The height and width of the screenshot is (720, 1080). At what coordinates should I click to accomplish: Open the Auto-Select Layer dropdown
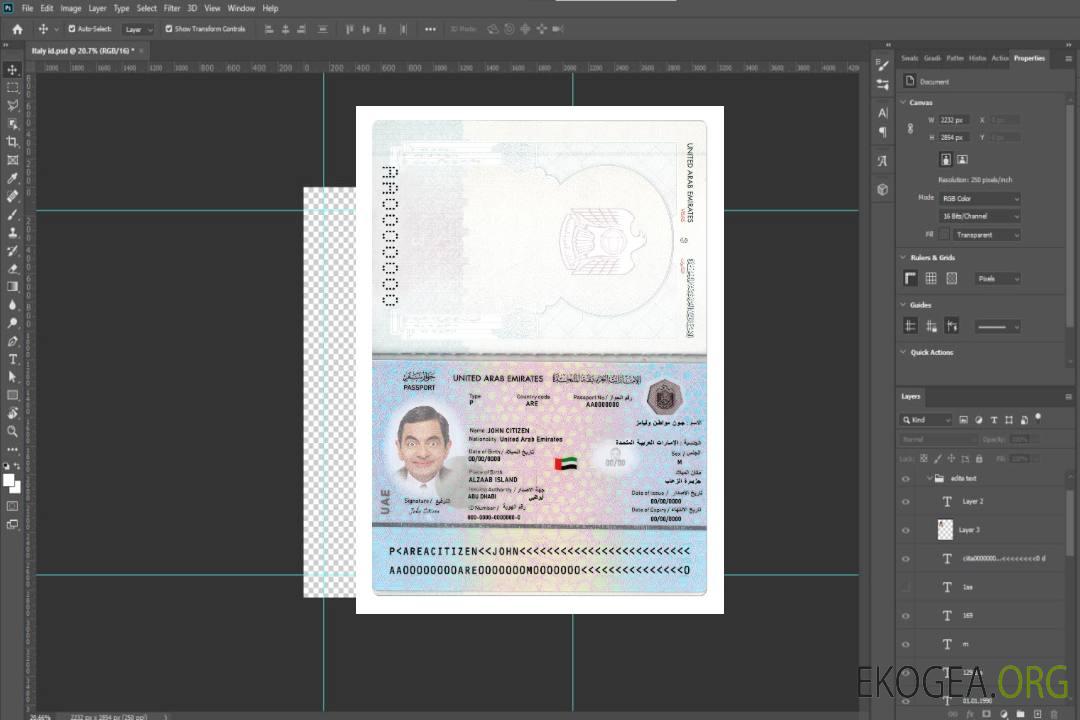point(138,29)
